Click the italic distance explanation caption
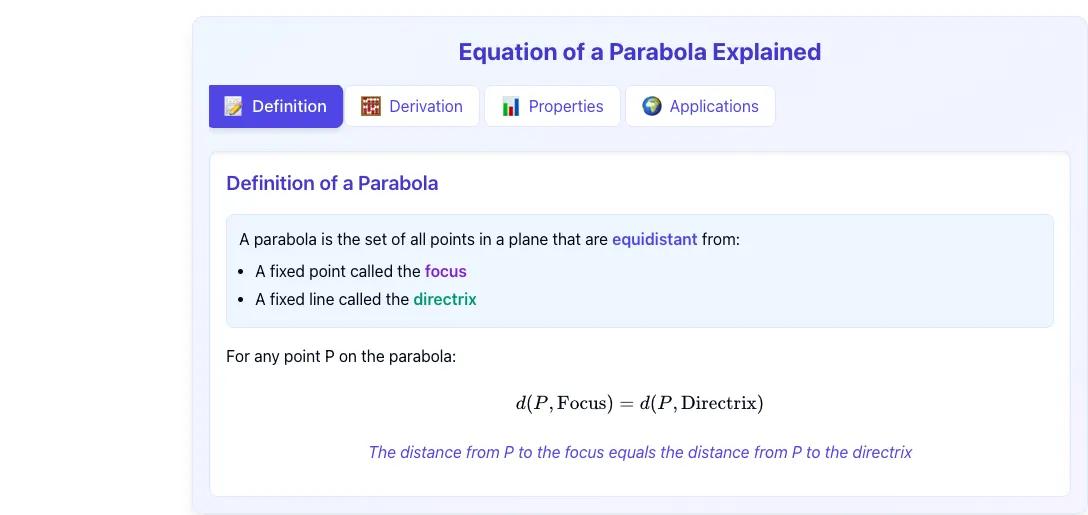 (640, 453)
